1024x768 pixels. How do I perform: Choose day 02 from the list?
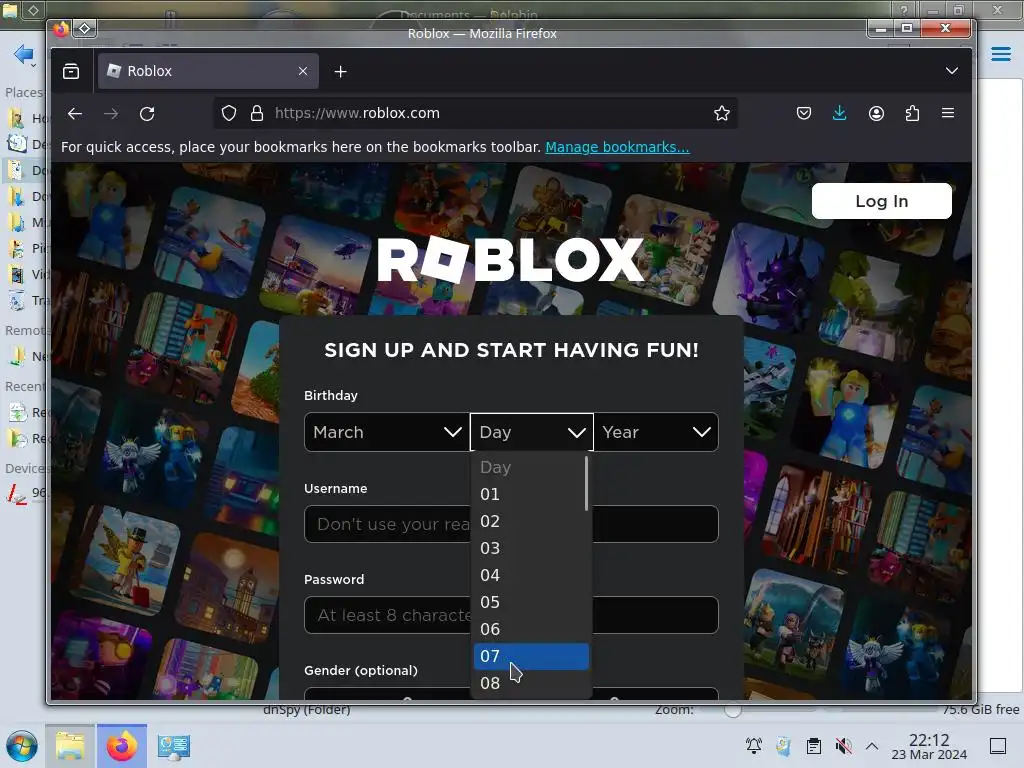(530, 522)
